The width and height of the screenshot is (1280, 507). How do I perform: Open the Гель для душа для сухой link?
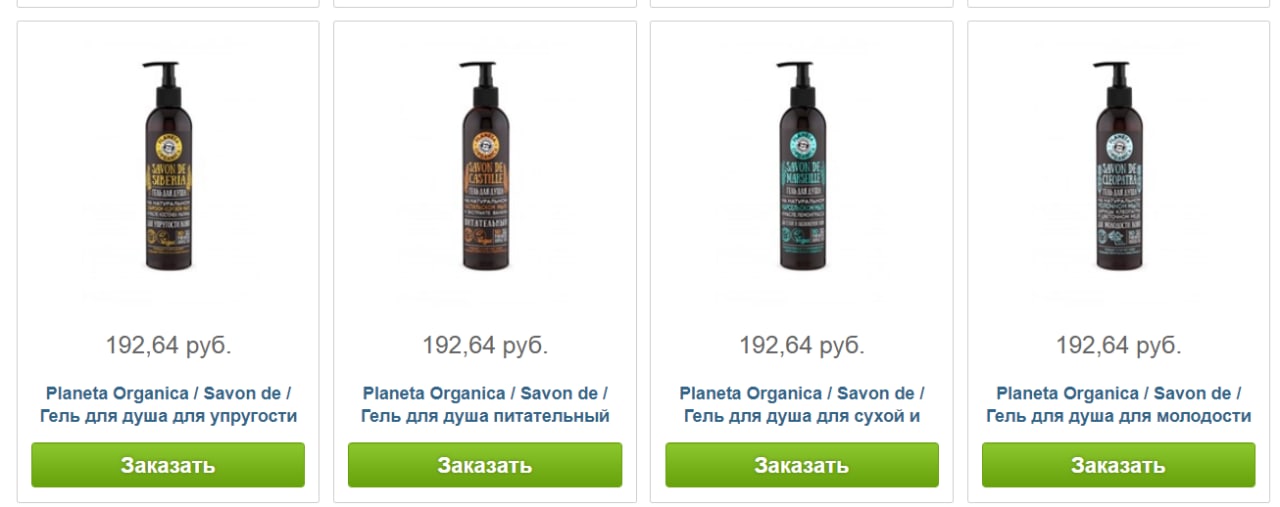click(802, 417)
